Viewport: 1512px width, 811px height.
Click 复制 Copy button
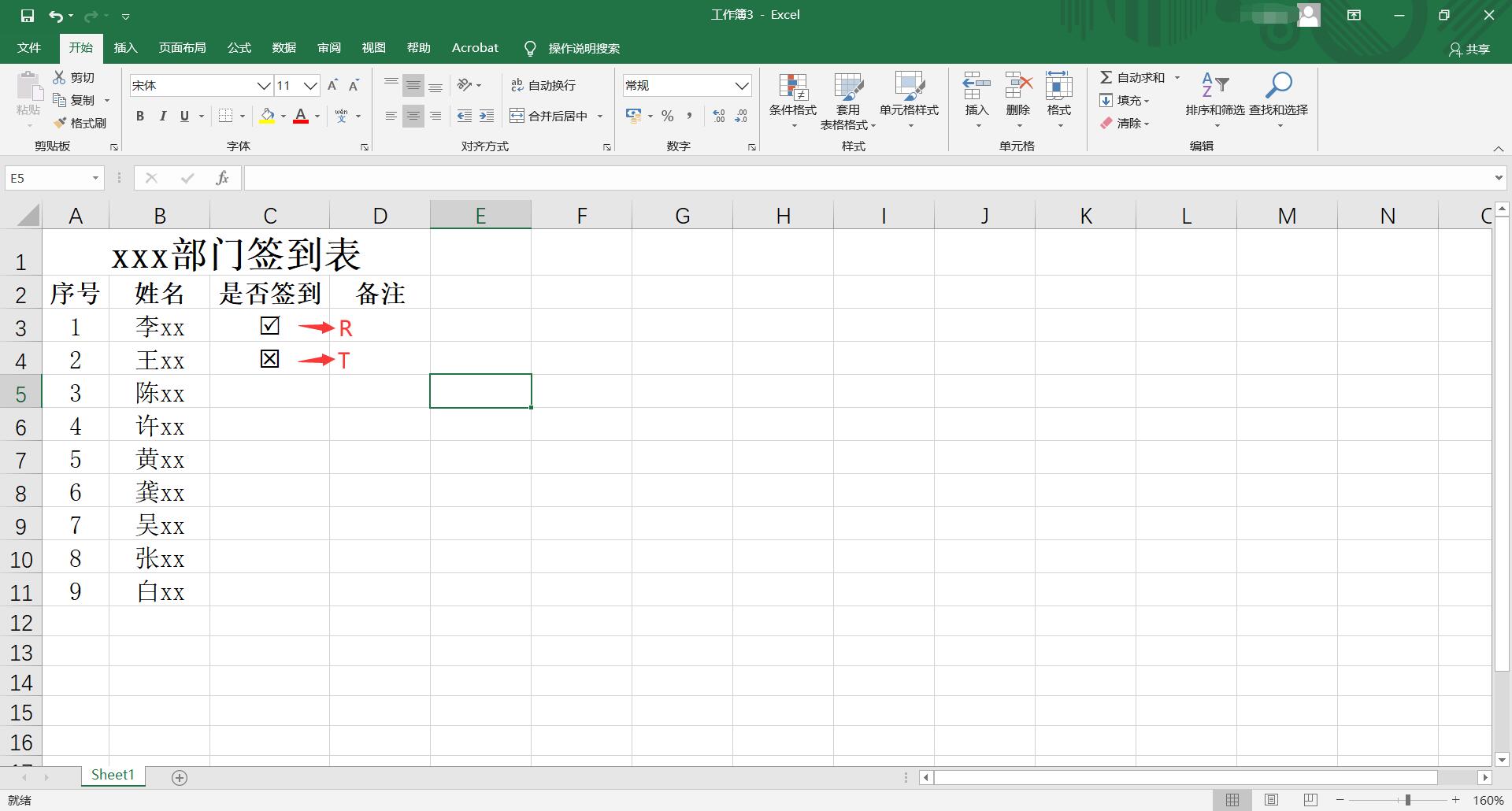click(x=74, y=100)
